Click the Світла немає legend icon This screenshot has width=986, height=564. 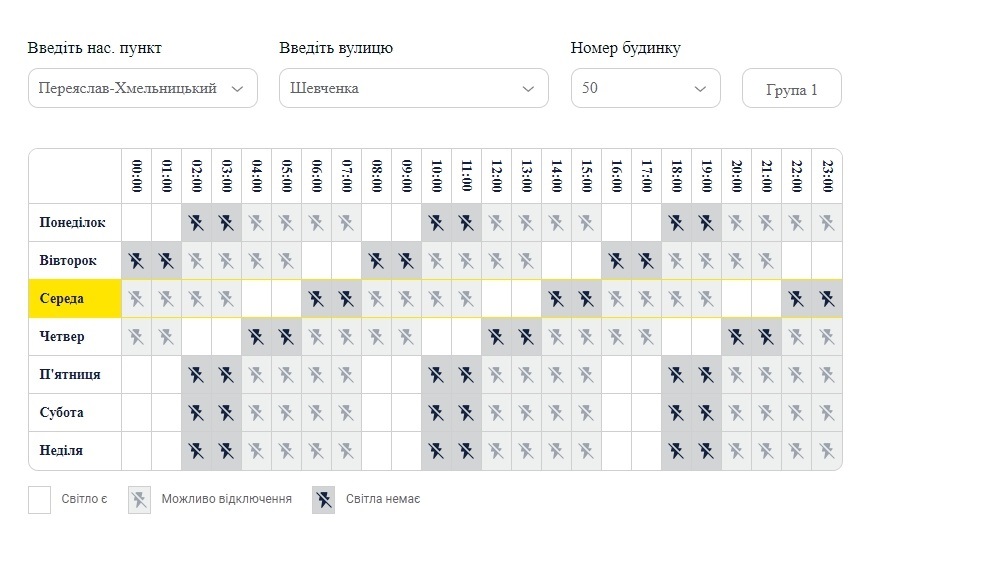pyautogui.click(x=323, y=499)
